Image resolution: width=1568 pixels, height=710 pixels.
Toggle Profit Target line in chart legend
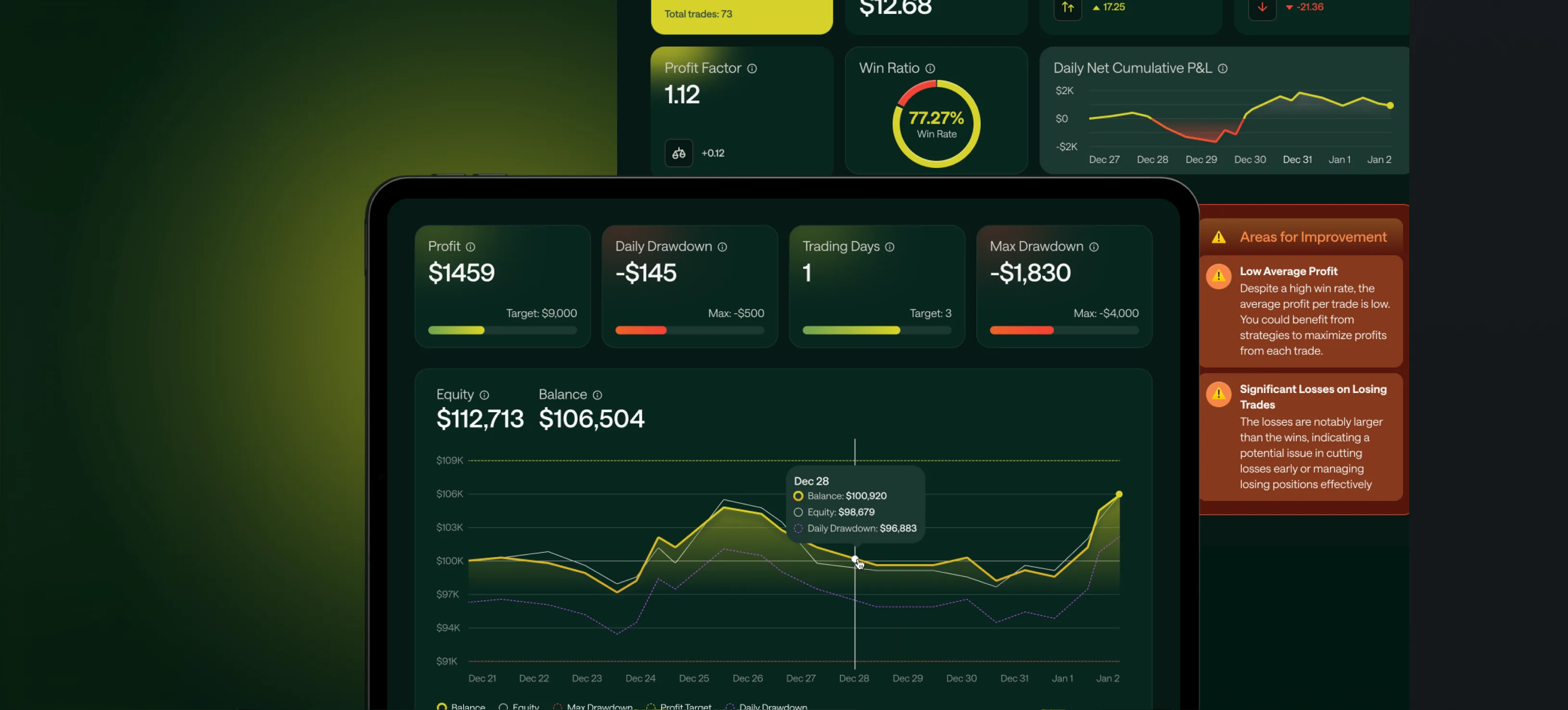[679, 706]
